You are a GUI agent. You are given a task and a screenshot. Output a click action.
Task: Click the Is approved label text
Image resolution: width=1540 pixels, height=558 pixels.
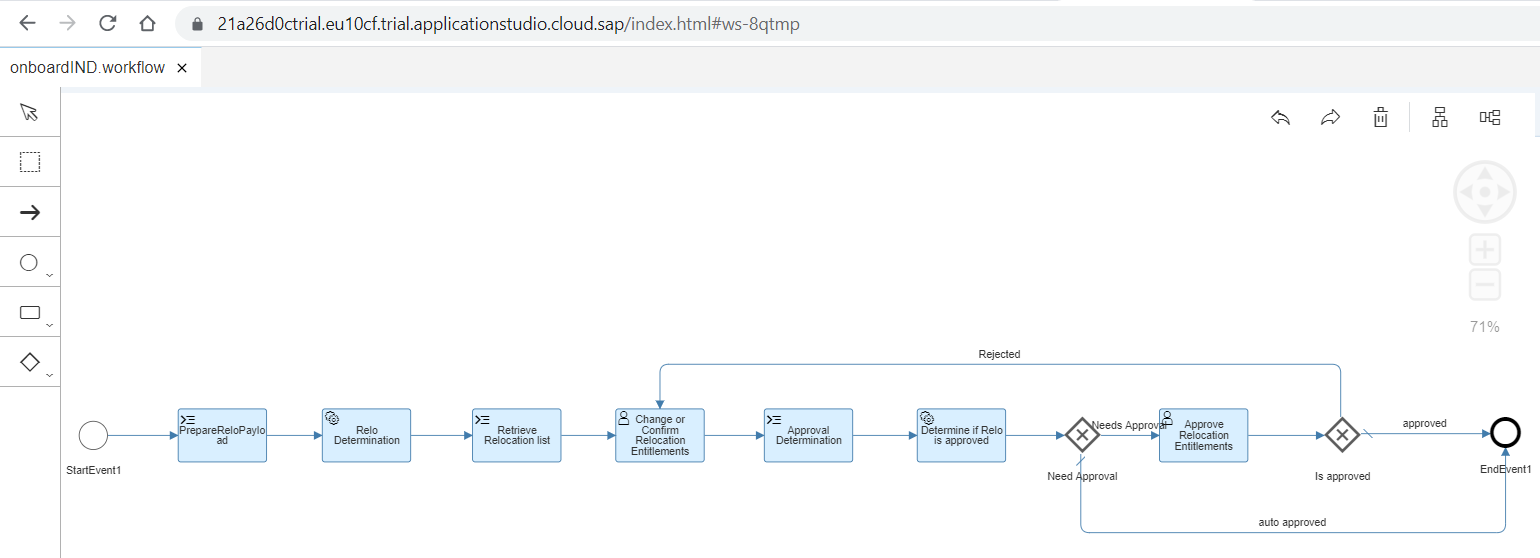[x=1342, y=476]
